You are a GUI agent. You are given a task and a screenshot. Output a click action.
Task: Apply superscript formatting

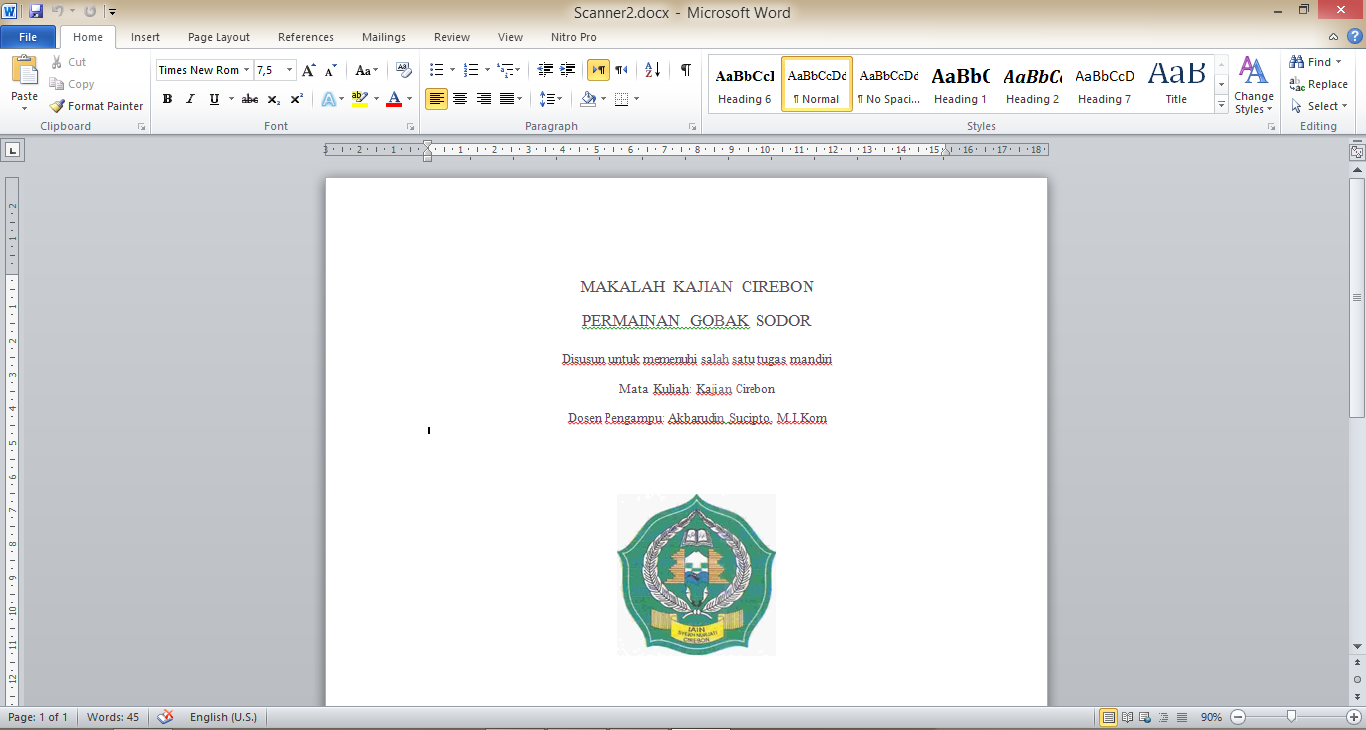(297, 99)
